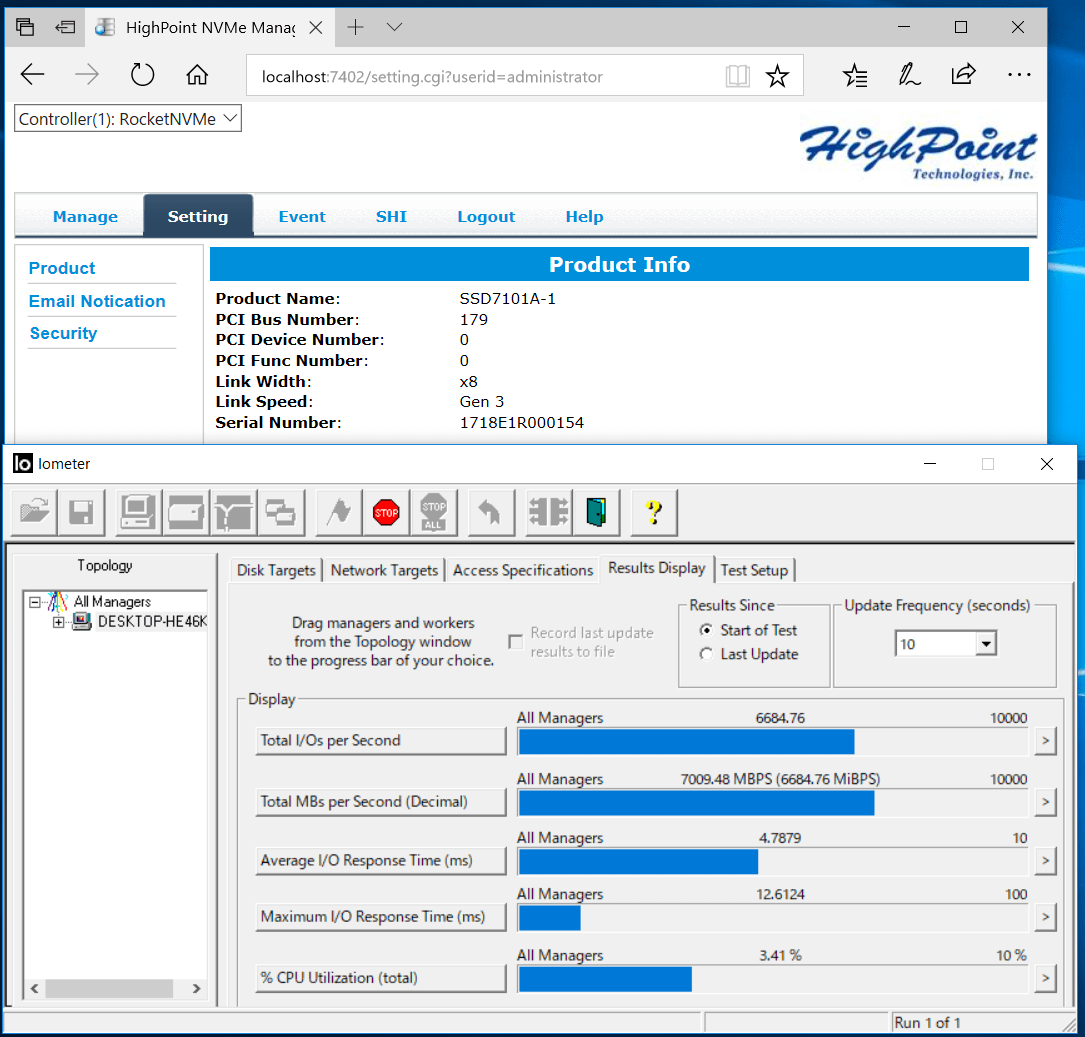Click the Maximum Response Time progress bar

(773, 918)
